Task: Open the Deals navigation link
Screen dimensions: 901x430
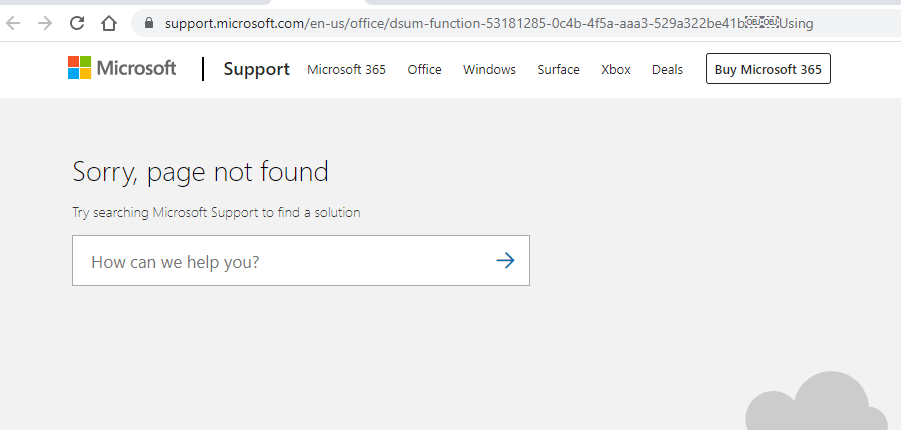Action: coord(667,70)
